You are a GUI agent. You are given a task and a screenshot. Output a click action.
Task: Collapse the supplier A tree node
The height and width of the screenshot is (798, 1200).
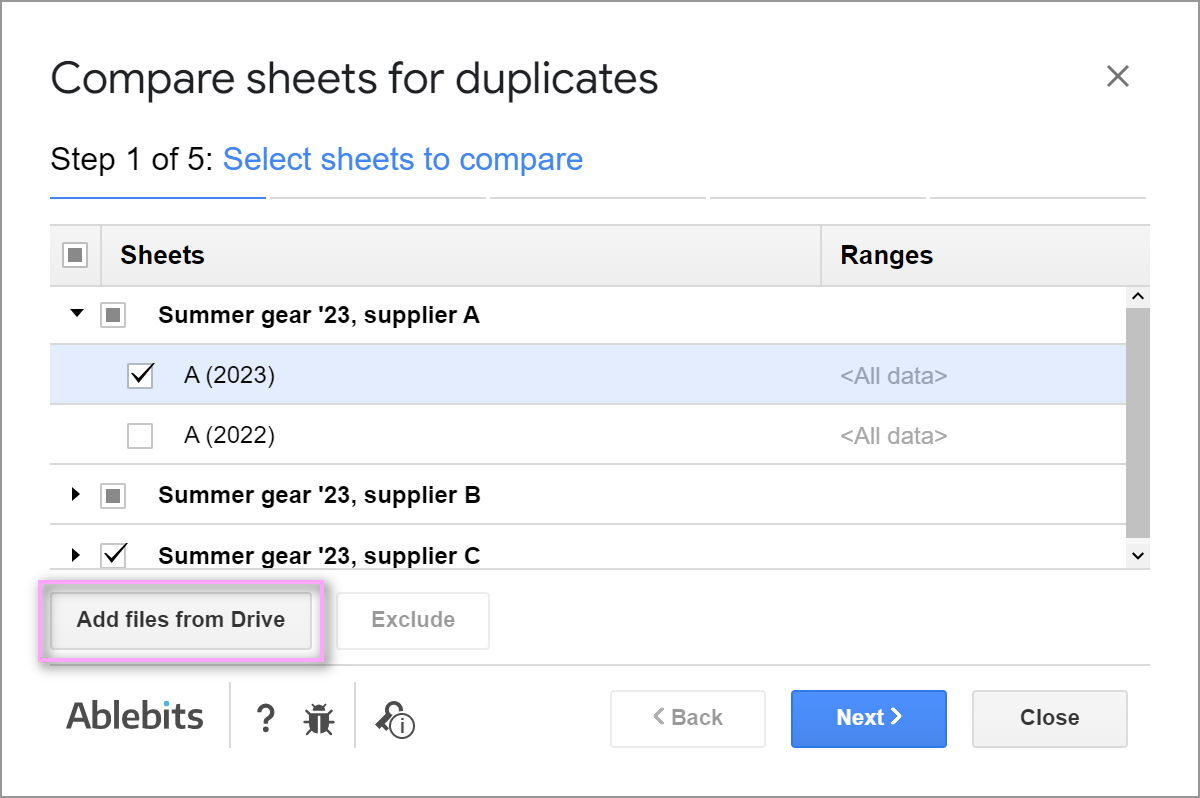click(76, 315)
